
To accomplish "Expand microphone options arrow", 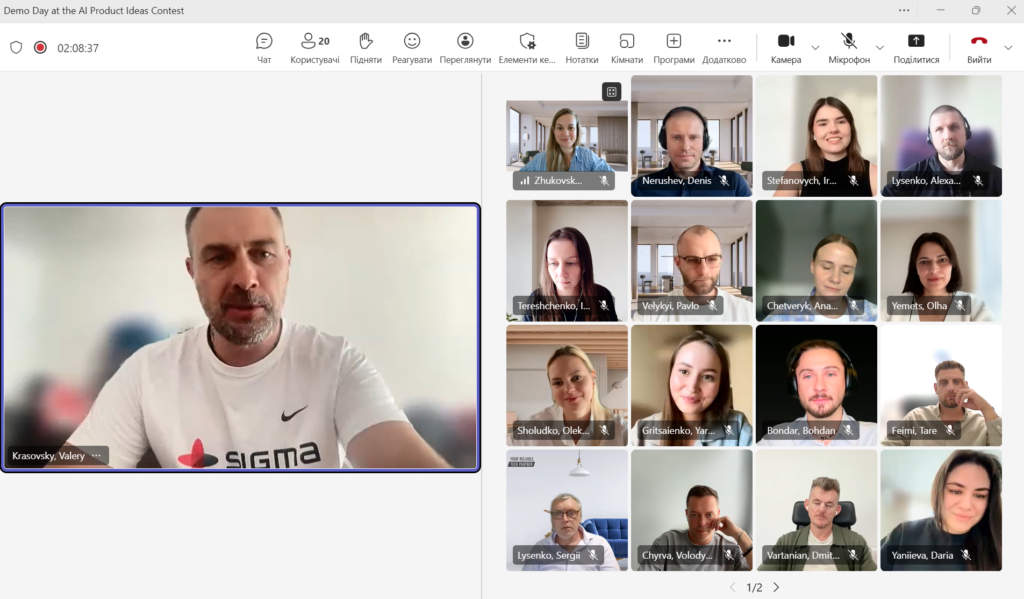I will [880, 48].
